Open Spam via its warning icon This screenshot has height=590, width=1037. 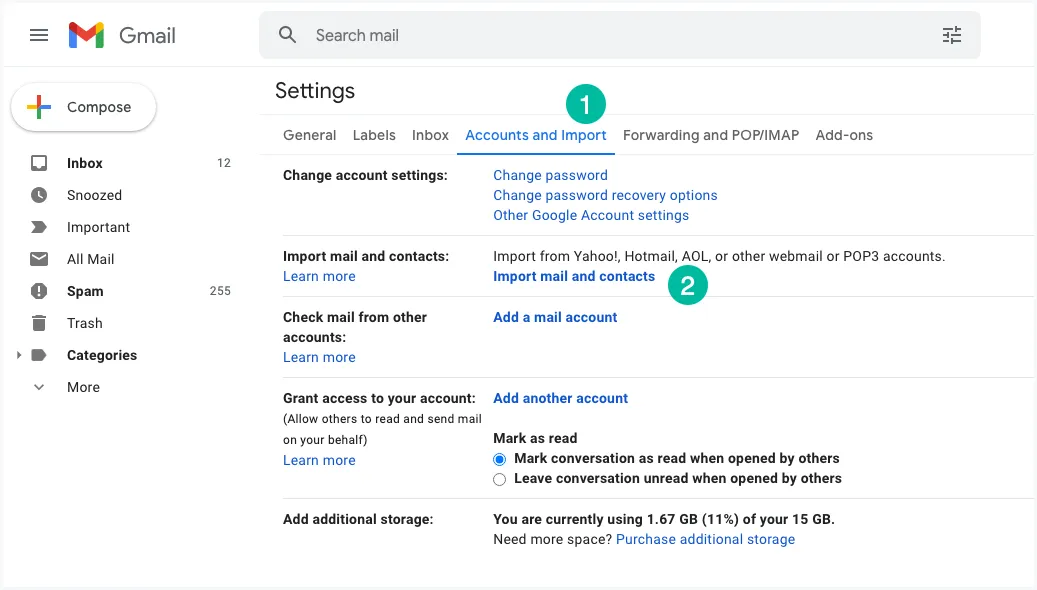tap(37, 291)
